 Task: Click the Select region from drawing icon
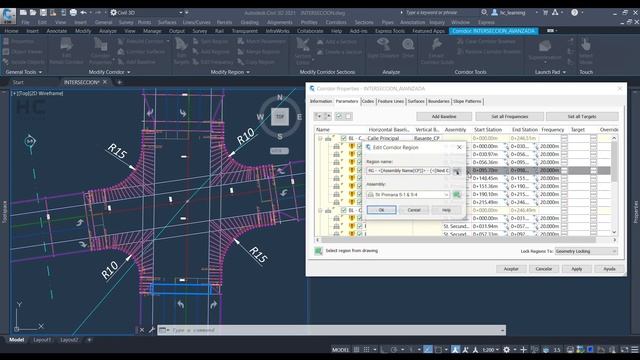click(319, 251)
